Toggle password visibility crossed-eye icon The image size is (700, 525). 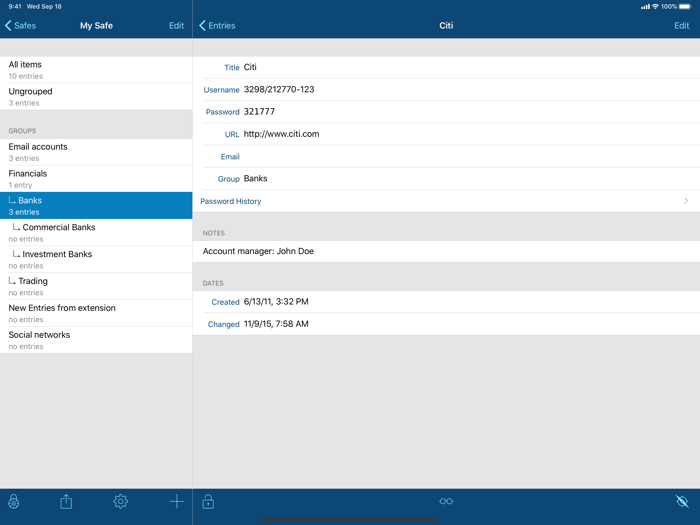click(682, 501)
